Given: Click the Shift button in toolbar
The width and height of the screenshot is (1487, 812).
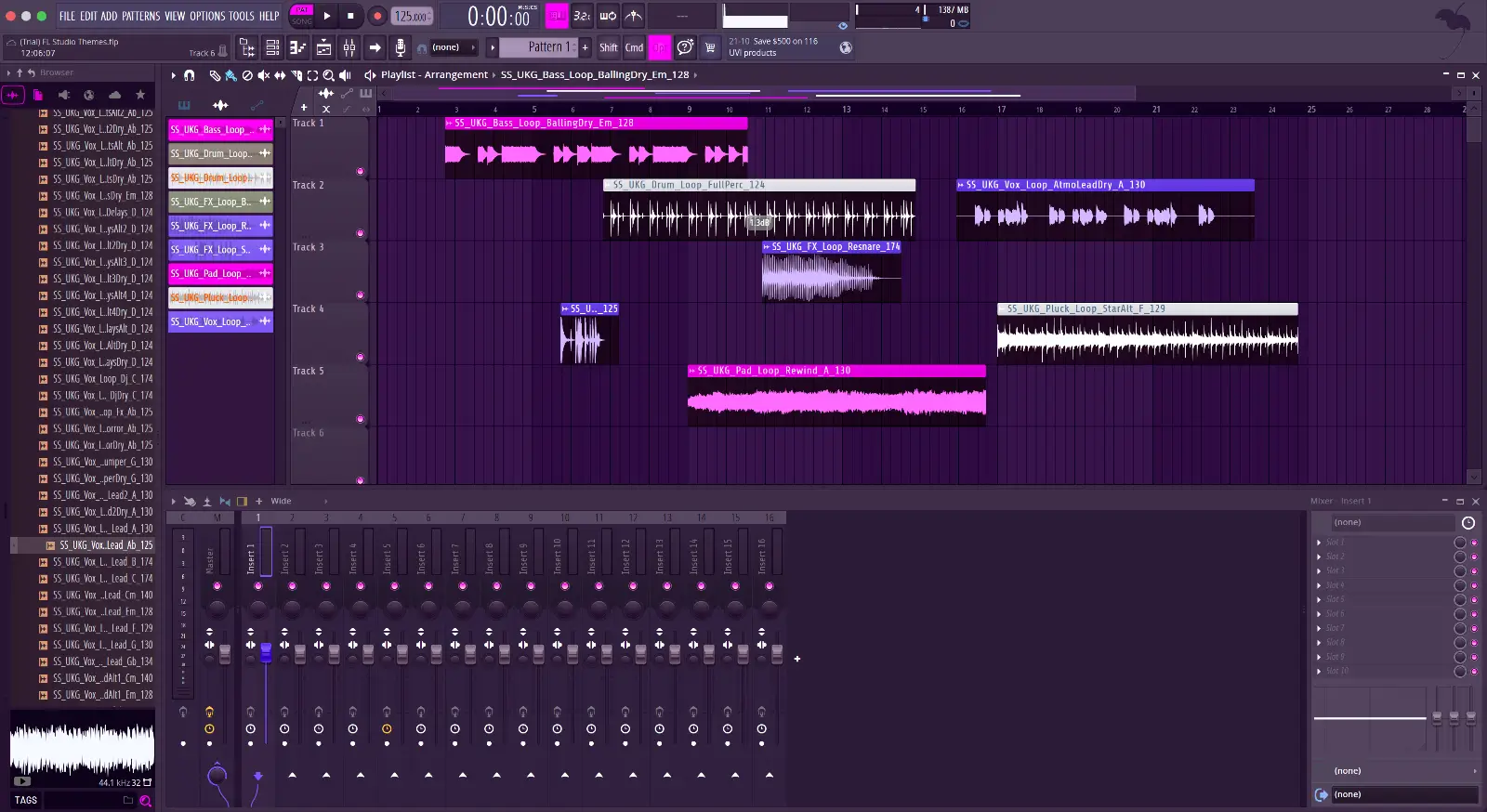Looking at the screenshot, I should coord(609,47).
